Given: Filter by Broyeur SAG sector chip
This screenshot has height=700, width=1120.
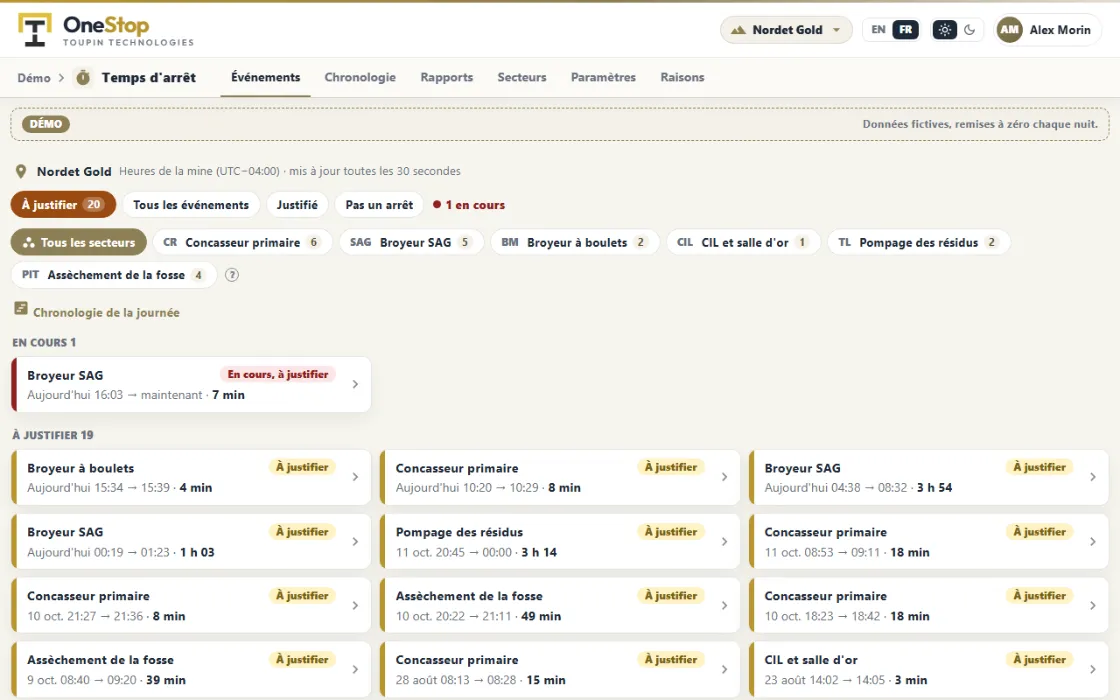Looking at the screenshot, I should pos(411,243).
